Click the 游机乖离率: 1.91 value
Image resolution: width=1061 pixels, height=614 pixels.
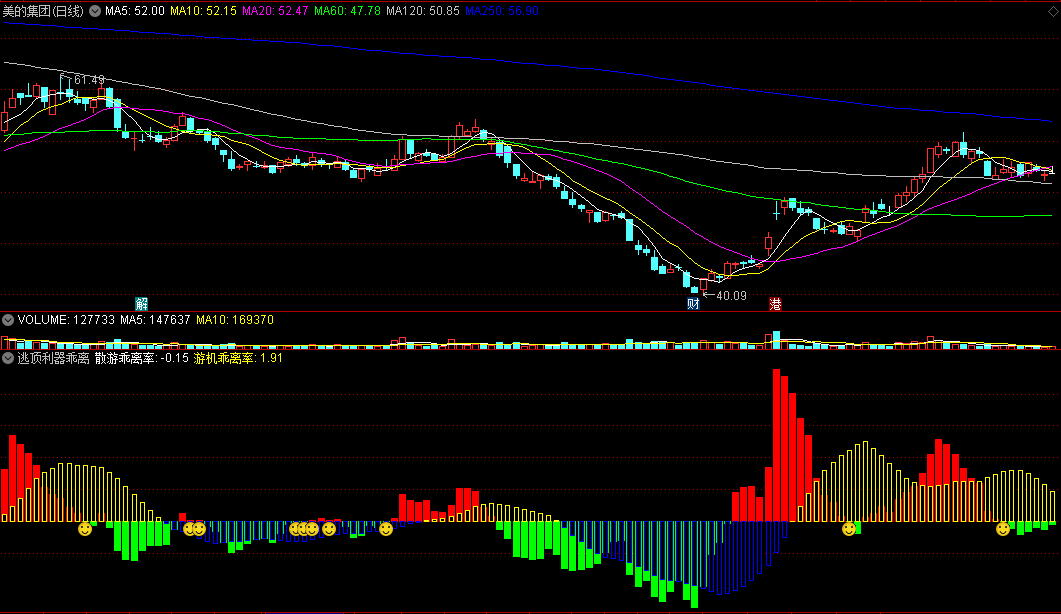(238, 358)
